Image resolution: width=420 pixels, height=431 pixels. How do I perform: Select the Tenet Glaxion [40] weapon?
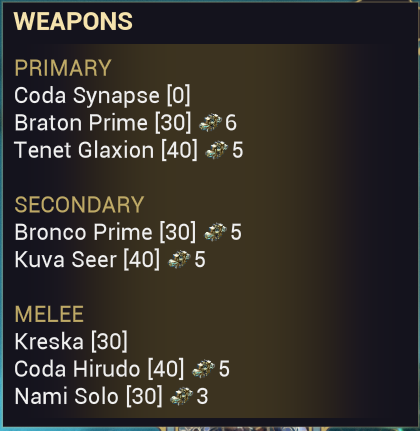(x=106, y=150)
